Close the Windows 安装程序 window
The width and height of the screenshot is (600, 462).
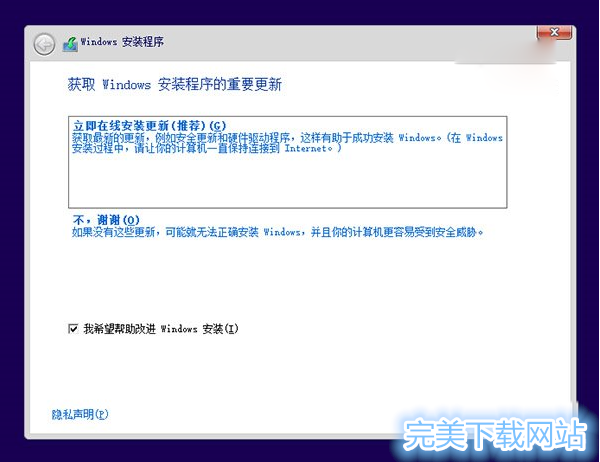[x=554, y=32]
